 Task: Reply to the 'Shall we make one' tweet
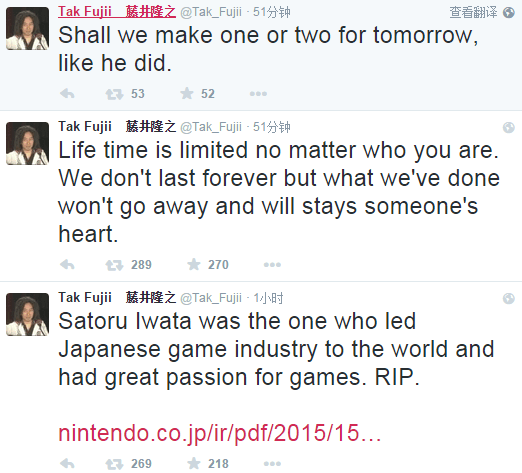click(x=67, y=94)
